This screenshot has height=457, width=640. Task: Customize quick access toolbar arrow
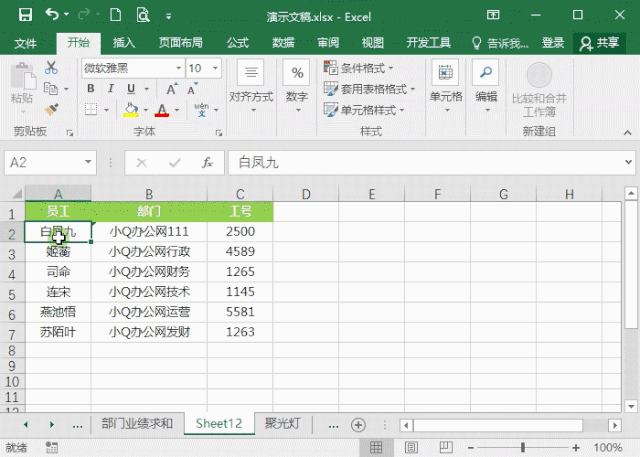pos(168,16)
